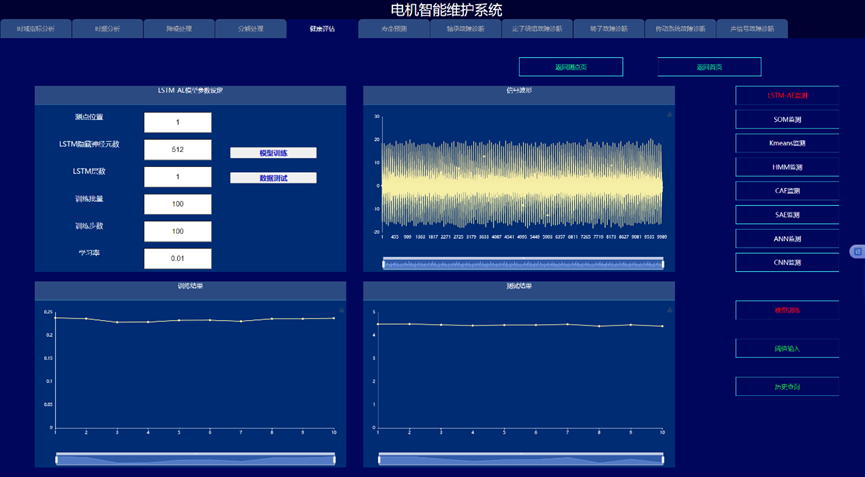Click the 学习率 input field showing 0.01
865x477 pixels.
click(x=177, y=258)
